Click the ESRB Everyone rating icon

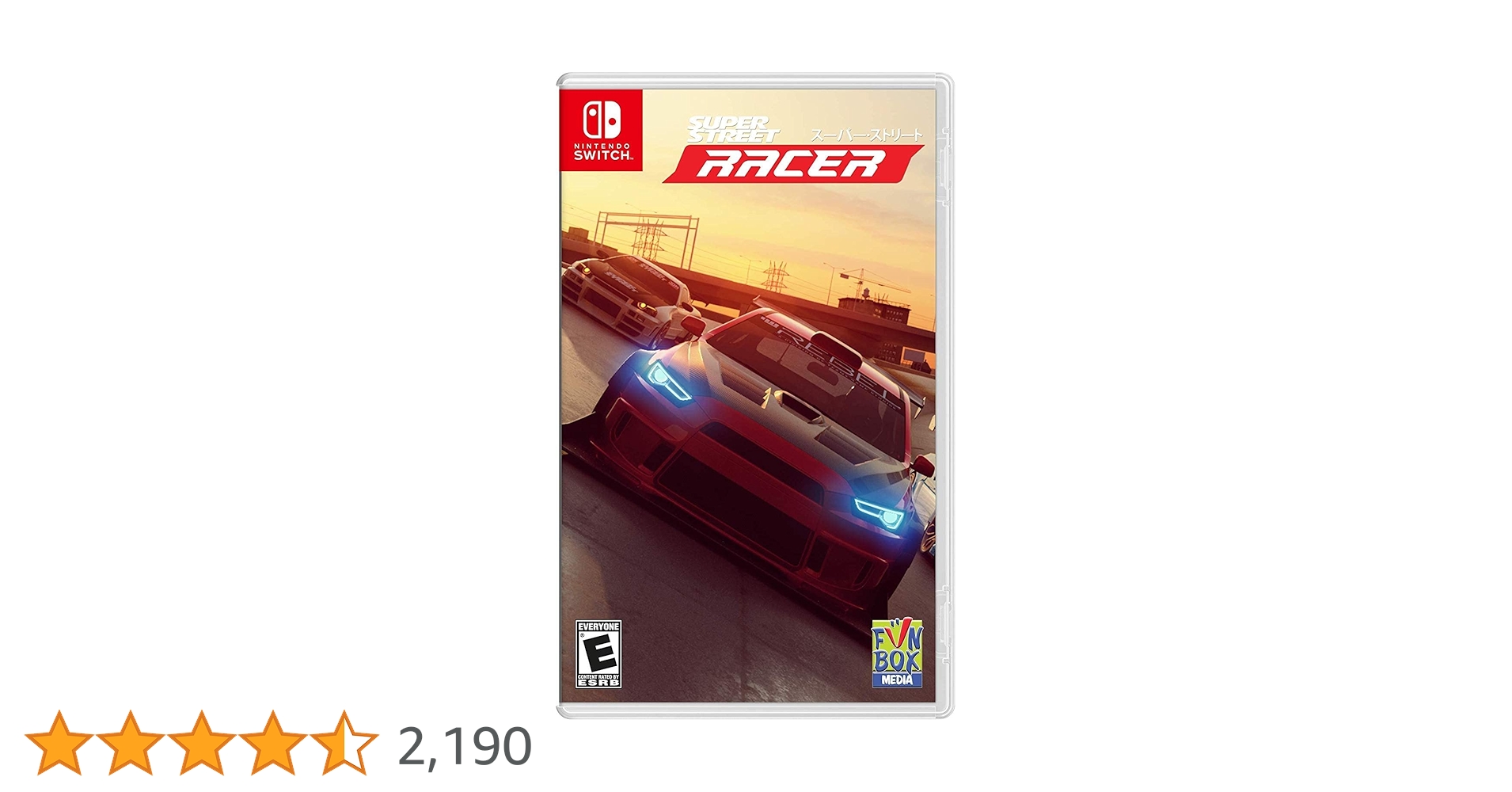click(x=598, y=654)
